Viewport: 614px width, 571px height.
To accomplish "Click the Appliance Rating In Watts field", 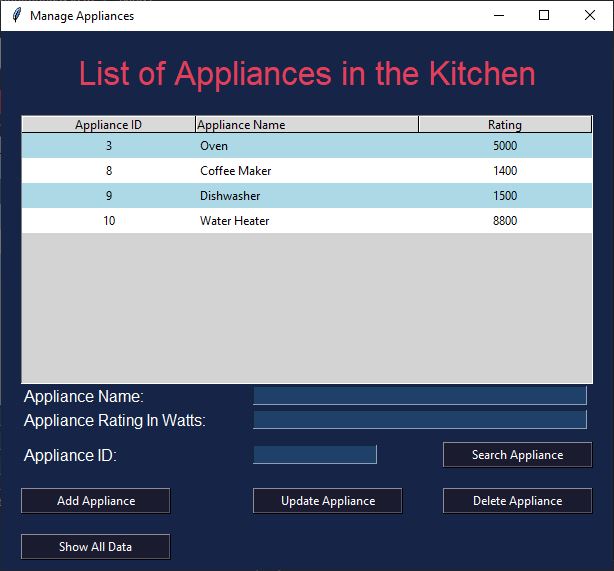I will (x=419, y=420).
